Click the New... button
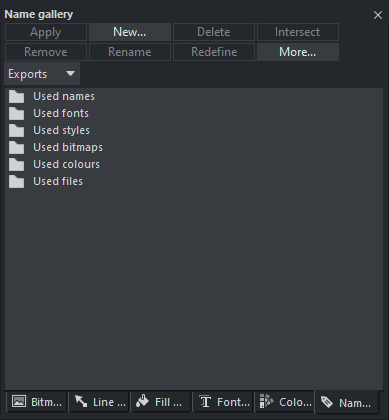 point(130,32)
